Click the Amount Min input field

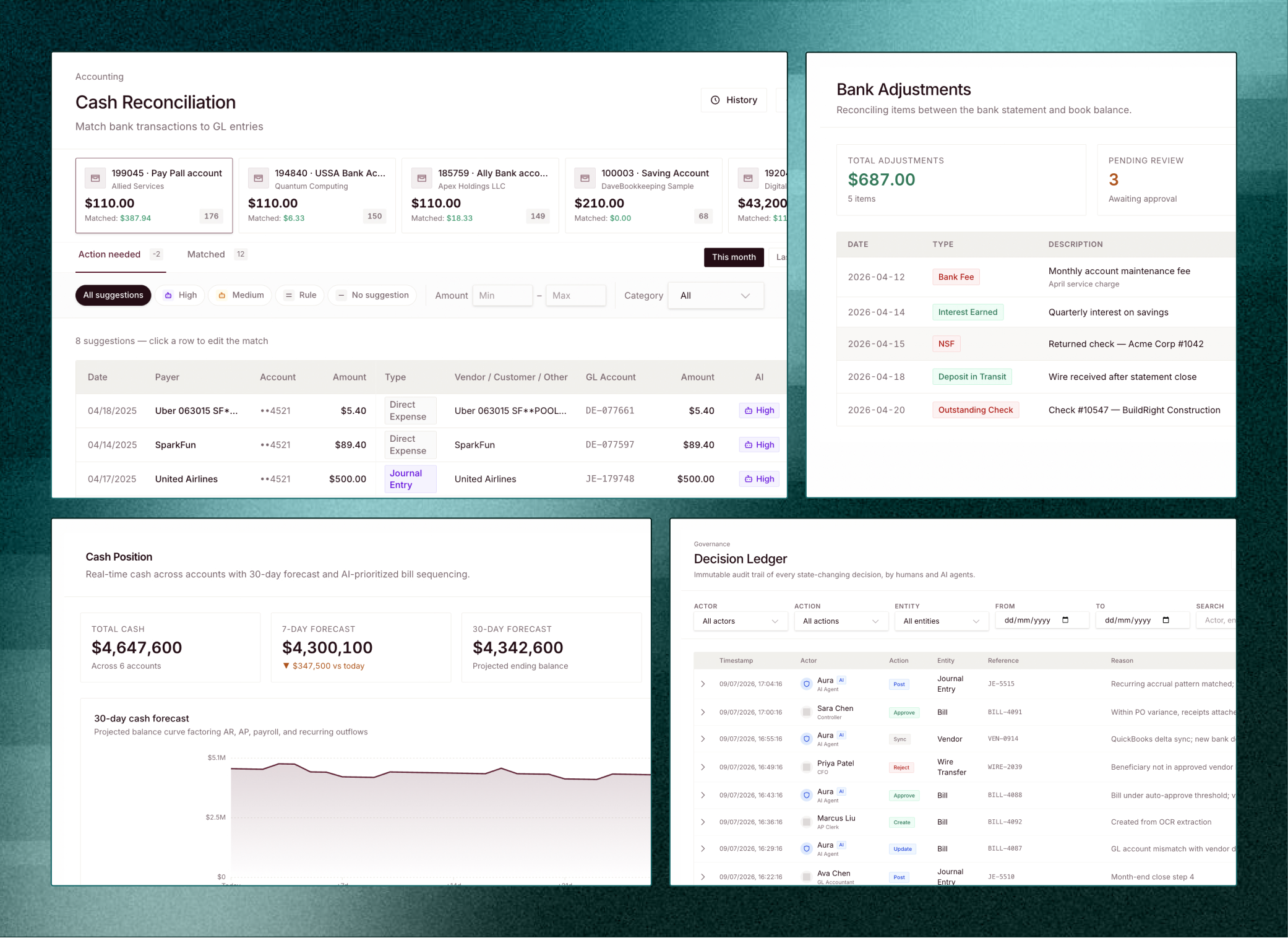[502, 296]
